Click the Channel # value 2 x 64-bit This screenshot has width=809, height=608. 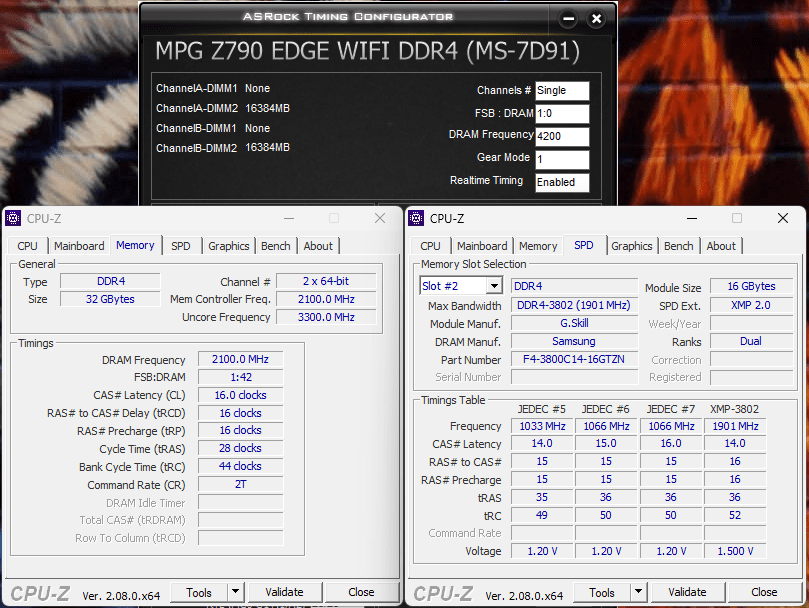(326, 281)
